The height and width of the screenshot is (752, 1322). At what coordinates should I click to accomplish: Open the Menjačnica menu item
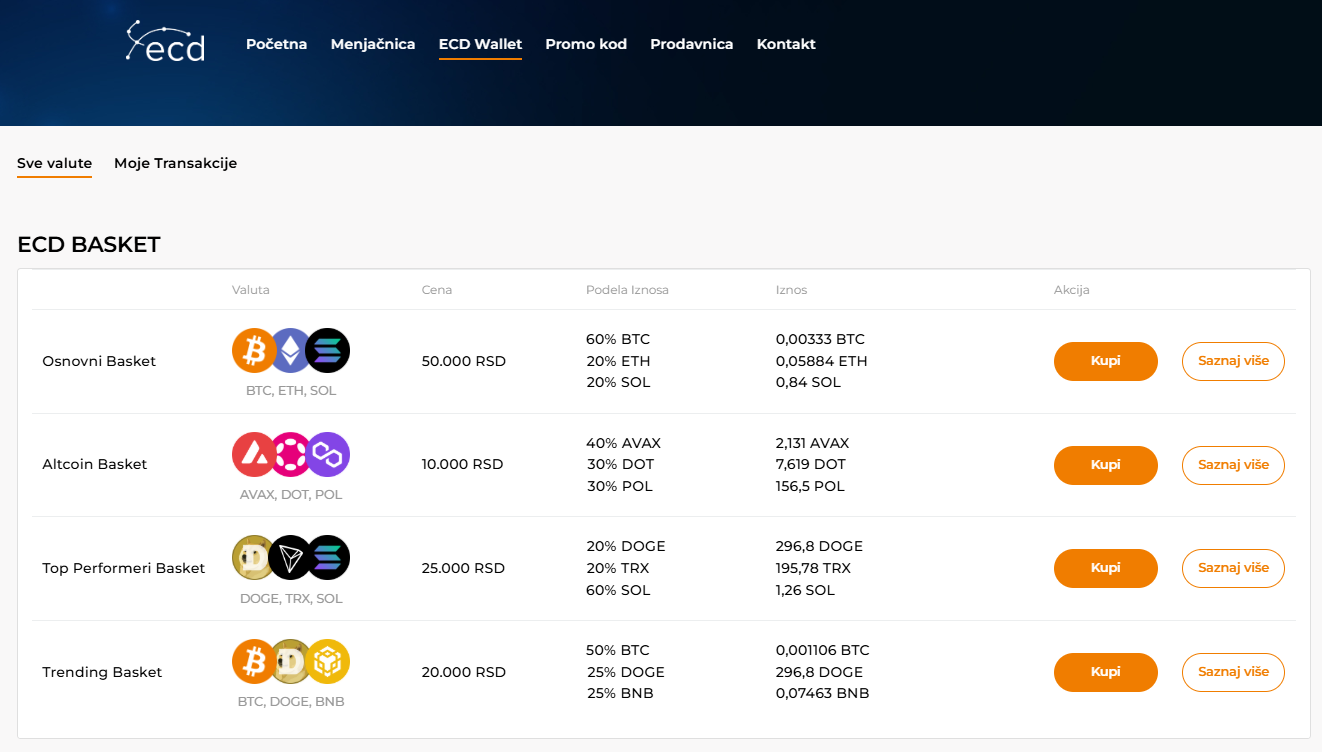pyautogui.click(x=373, y=44)
